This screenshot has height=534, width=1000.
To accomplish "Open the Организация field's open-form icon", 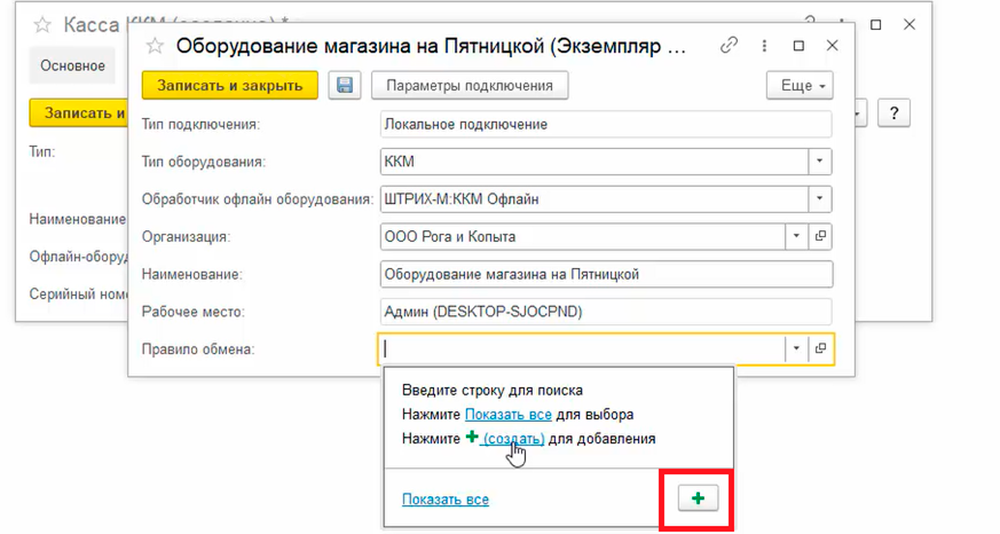I will point(821,237).
